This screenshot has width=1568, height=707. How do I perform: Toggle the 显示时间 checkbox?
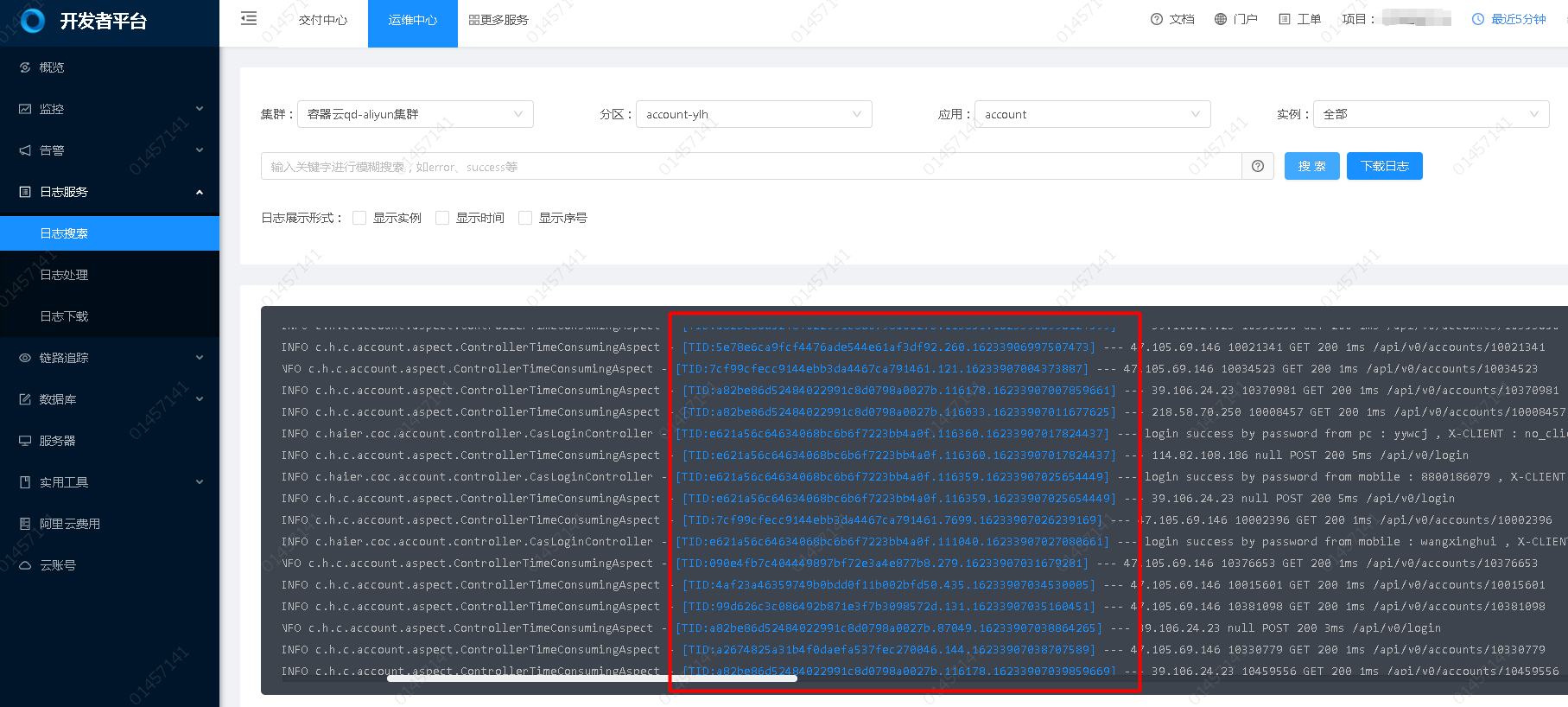tap(442, 218)
